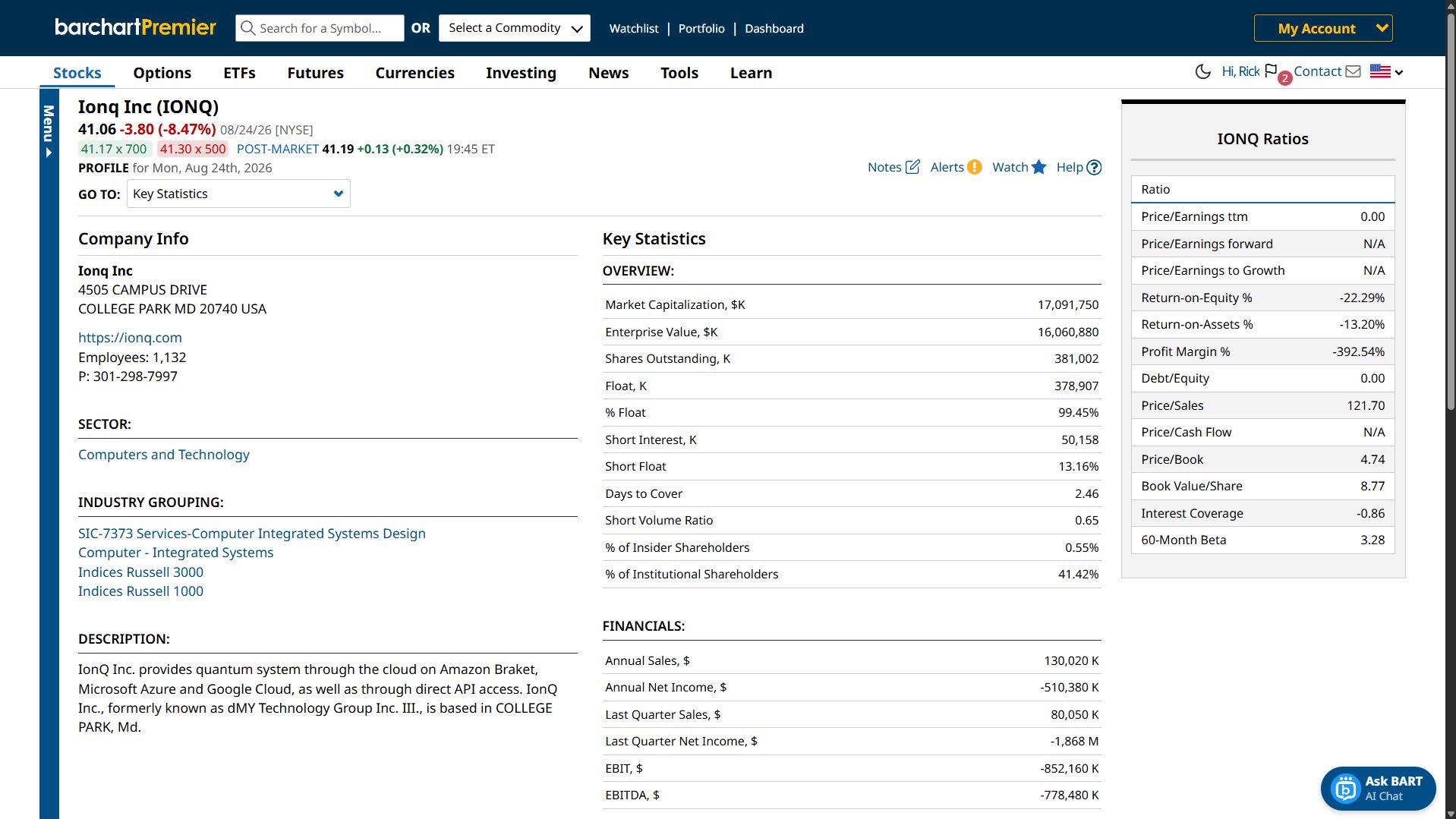Click the bid quote 41.17 x 700

(114, 149)
